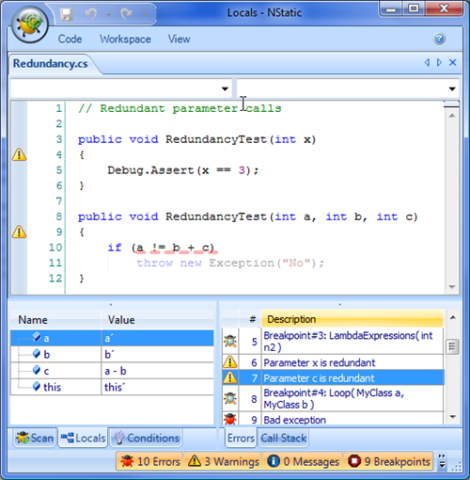Click the Undo arrow icon
Image resolution: width=470 pixels, height=480 pixels.
(x=91, y=14)
